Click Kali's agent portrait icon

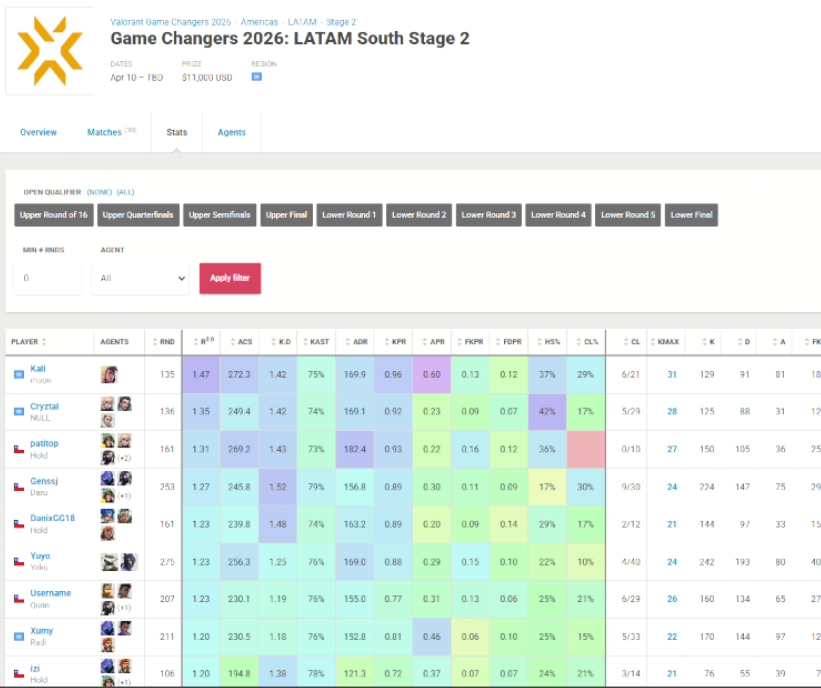pos(109,374)
